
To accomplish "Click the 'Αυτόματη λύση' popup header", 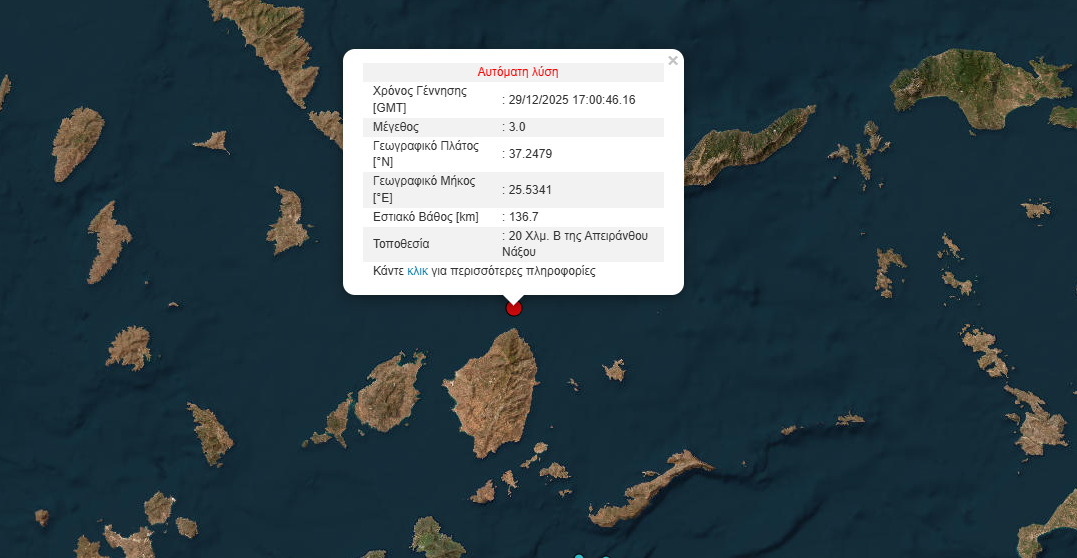I will click(x=517, y=72).
